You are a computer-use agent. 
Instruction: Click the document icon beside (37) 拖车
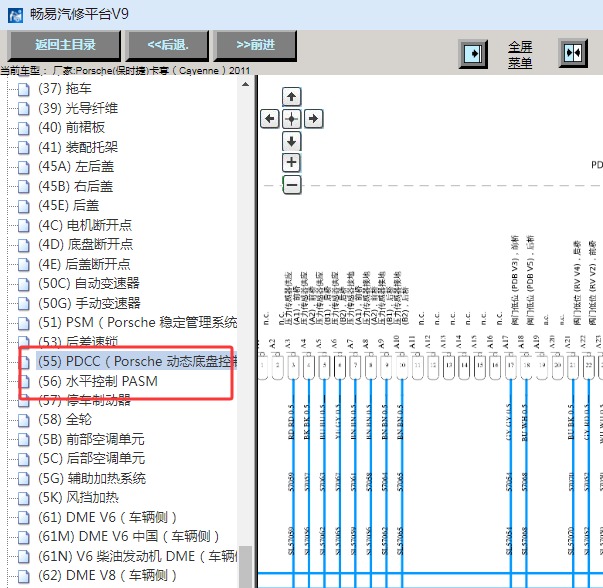[x=24, y=89]
